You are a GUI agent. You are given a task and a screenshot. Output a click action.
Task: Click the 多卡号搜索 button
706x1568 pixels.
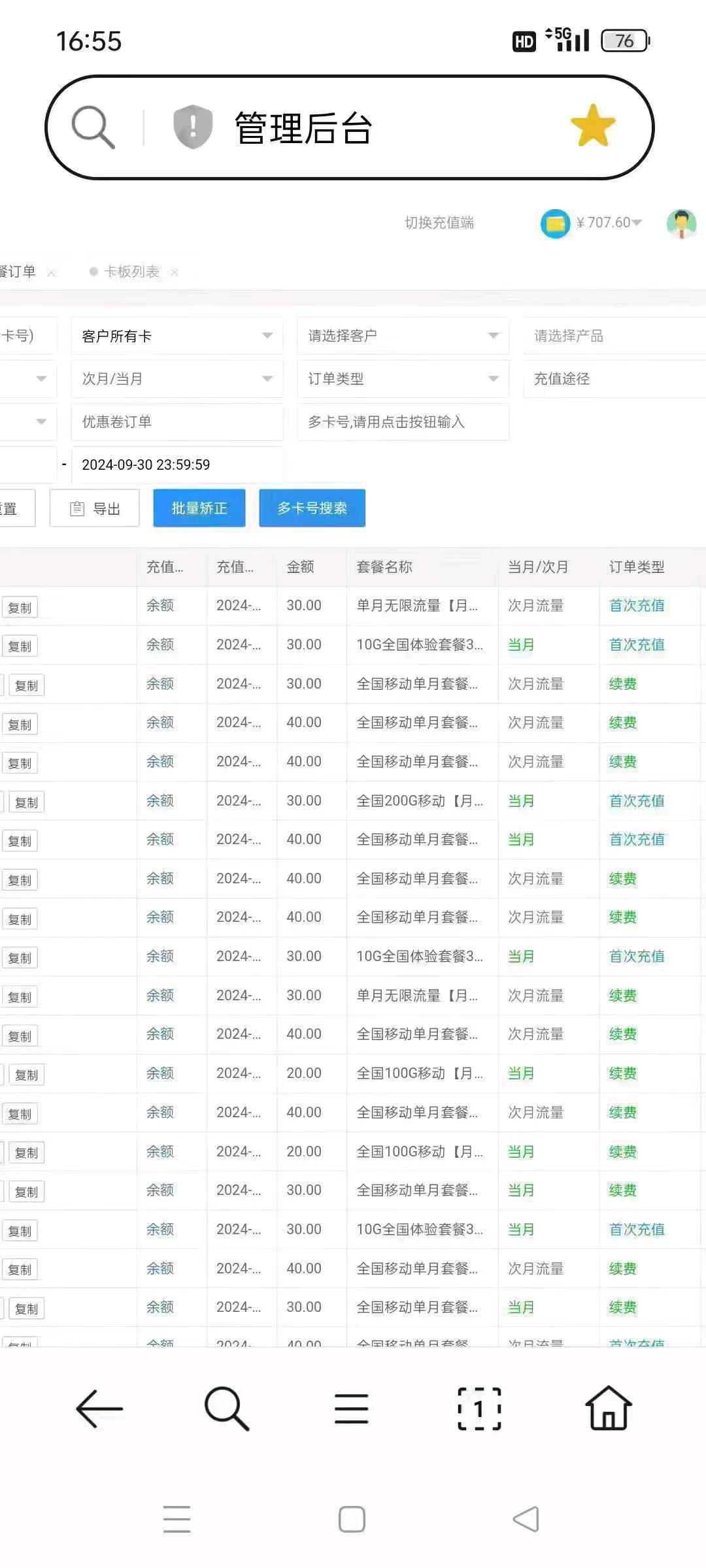312,508
